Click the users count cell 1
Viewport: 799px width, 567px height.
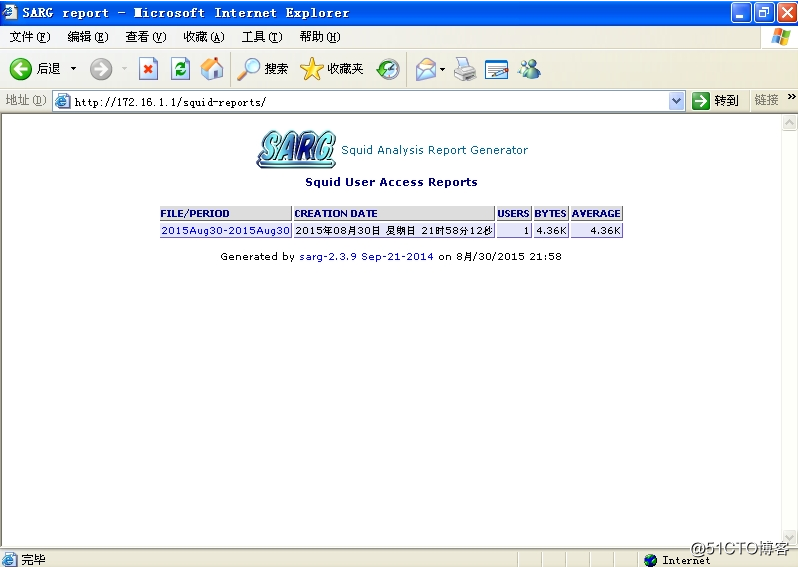click(513, 230)
